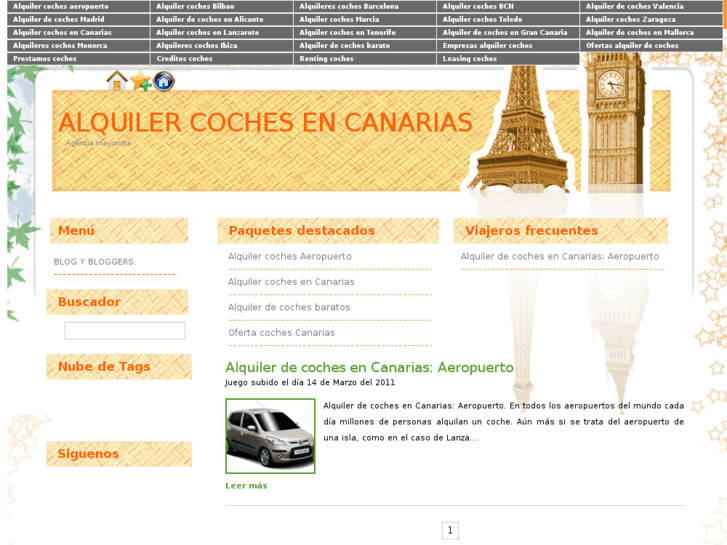727x545 pixels.
Task: Select Alquiler de coches en Gran Canaria
Action: coord(505,32)
